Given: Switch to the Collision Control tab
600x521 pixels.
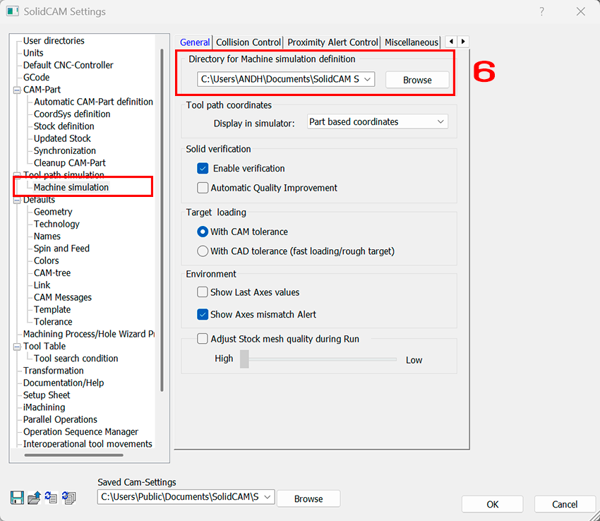Looking at the screenshot, I should 248,42.
